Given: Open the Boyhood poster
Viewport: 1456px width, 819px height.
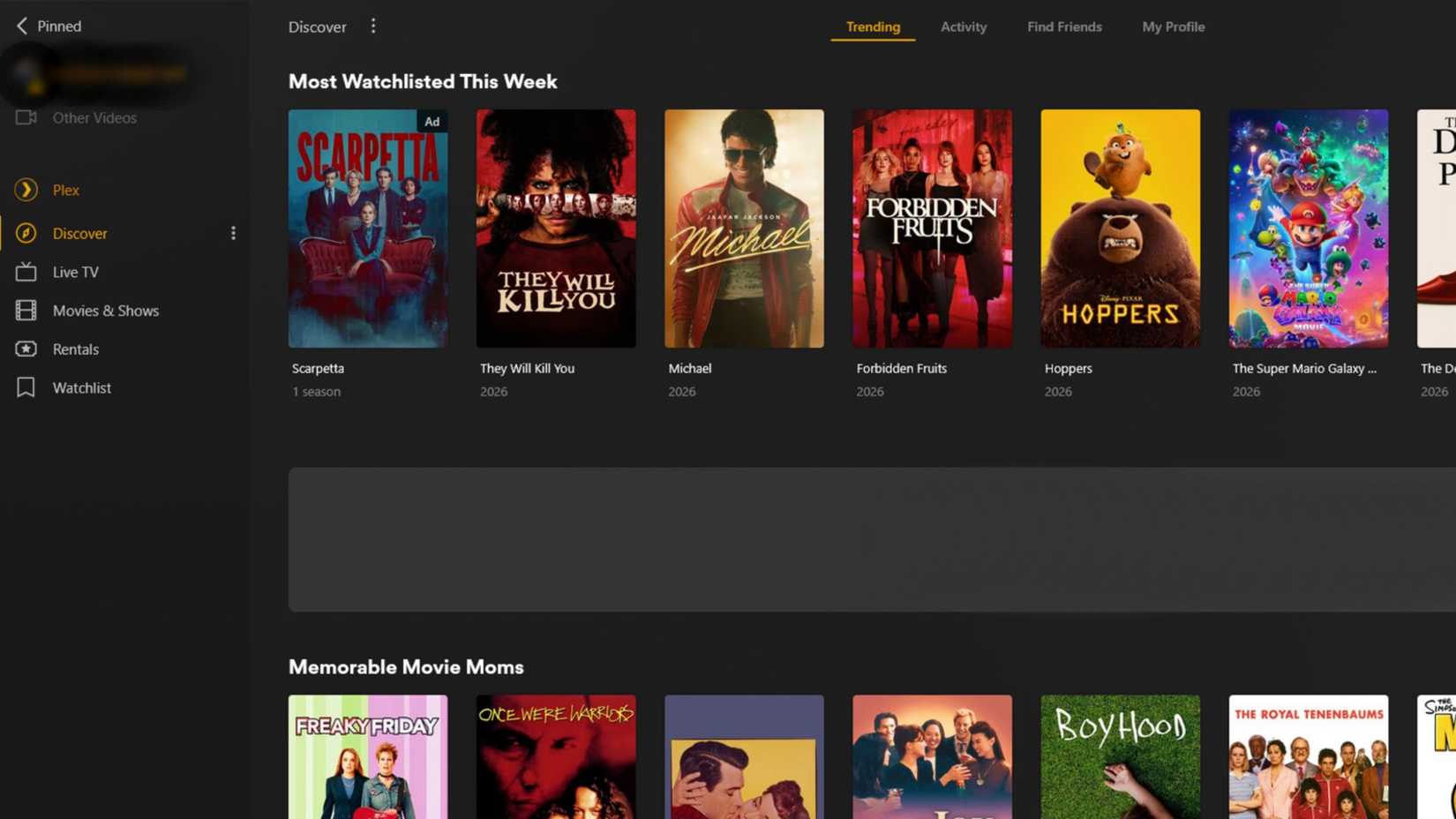Looking at the screenshot, I should click(x=1120, y=756).
